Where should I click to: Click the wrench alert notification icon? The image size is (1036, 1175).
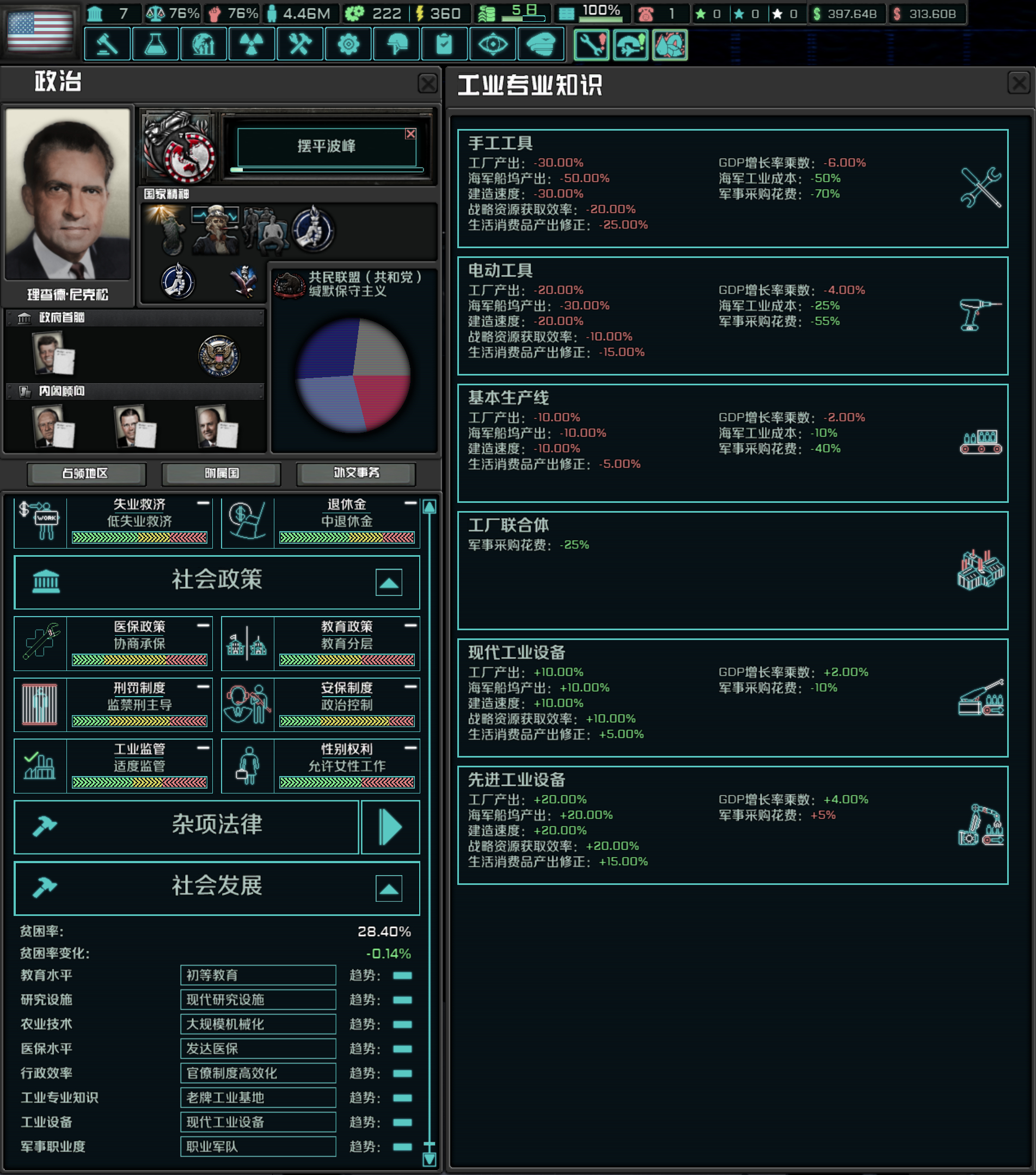592,44
